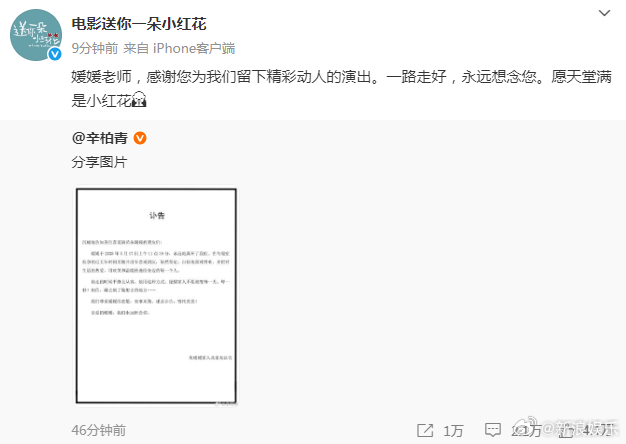Click the blue verified badge on avatar

(x=55, y=54)
